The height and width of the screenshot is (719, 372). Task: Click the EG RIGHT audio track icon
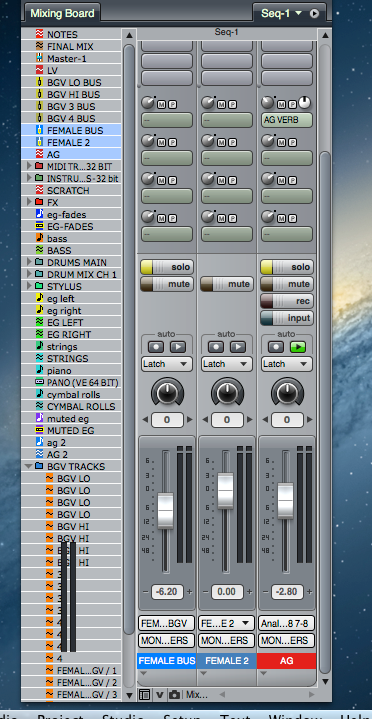tap(39, 334)
